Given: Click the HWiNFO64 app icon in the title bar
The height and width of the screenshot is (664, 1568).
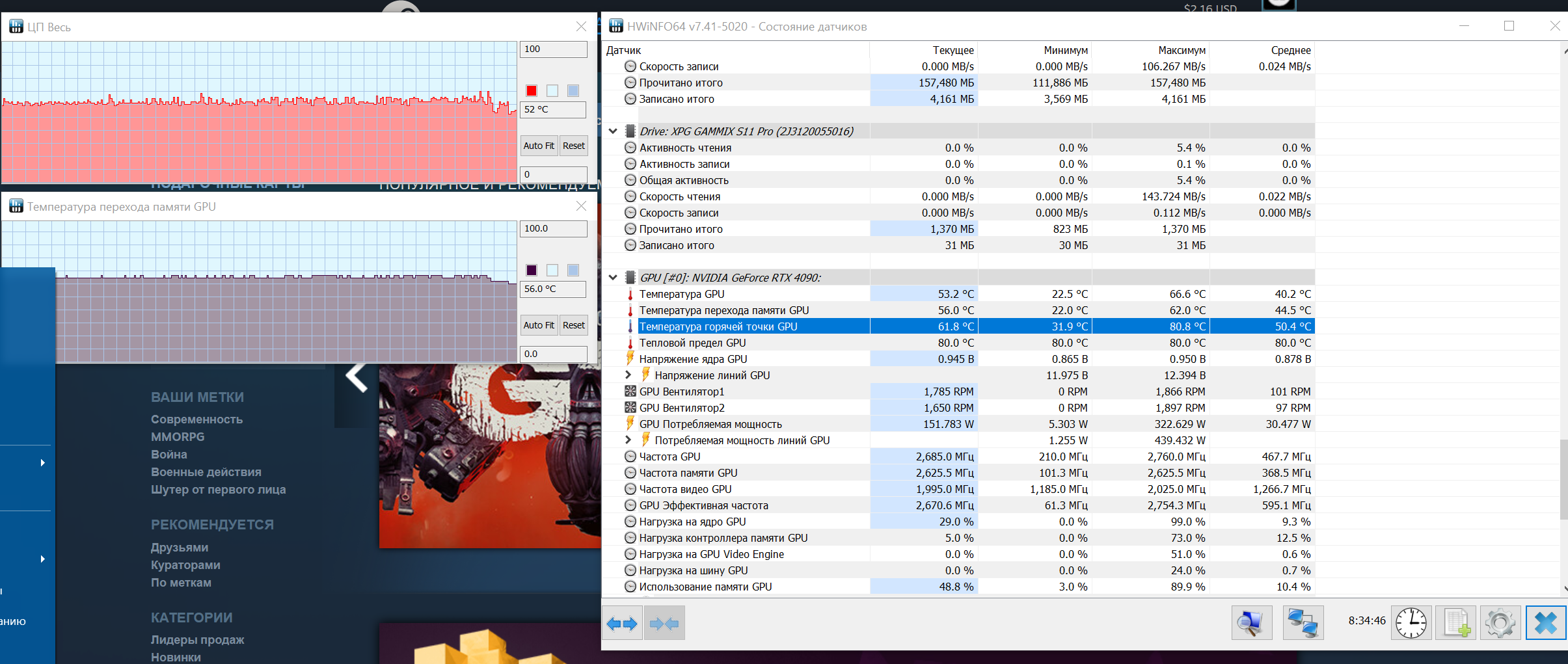Looking at the screenshot, I should click(615, 26).
